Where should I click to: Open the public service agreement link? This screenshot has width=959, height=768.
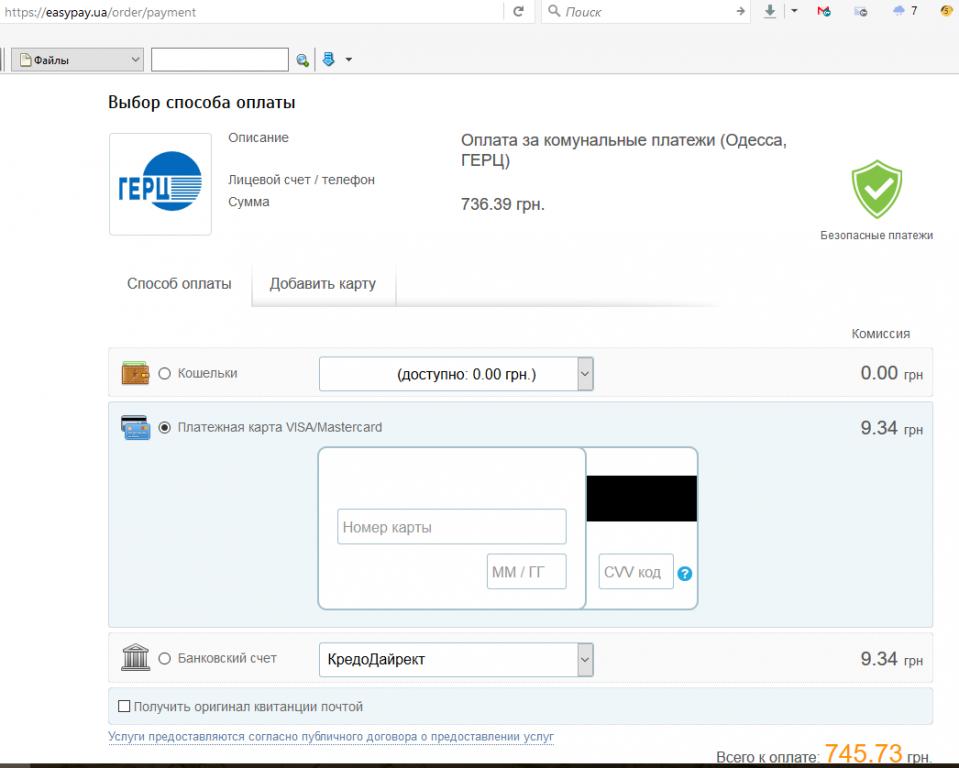(330, 737)
